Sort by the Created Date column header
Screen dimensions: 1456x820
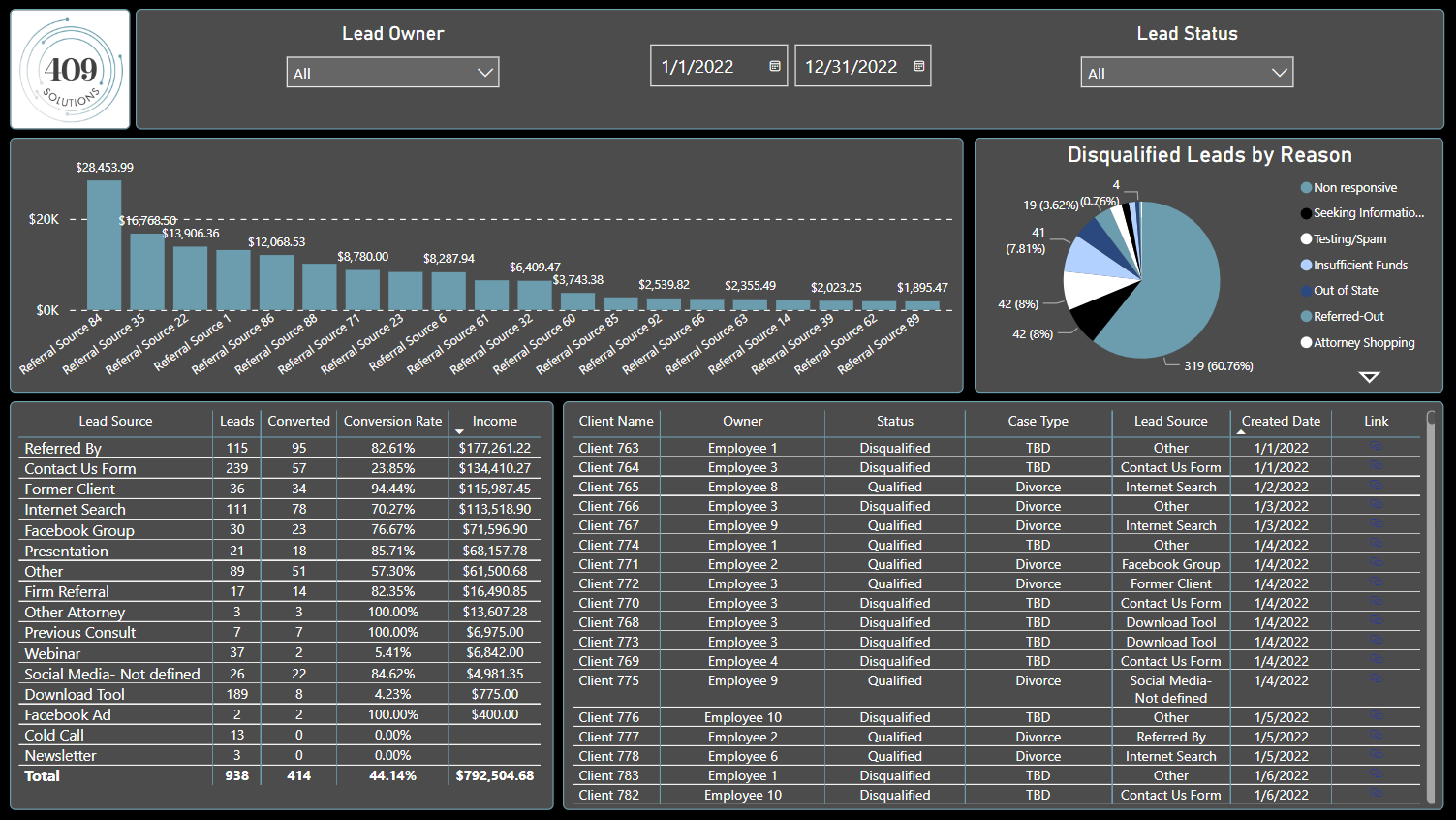tap(1281, 421)
